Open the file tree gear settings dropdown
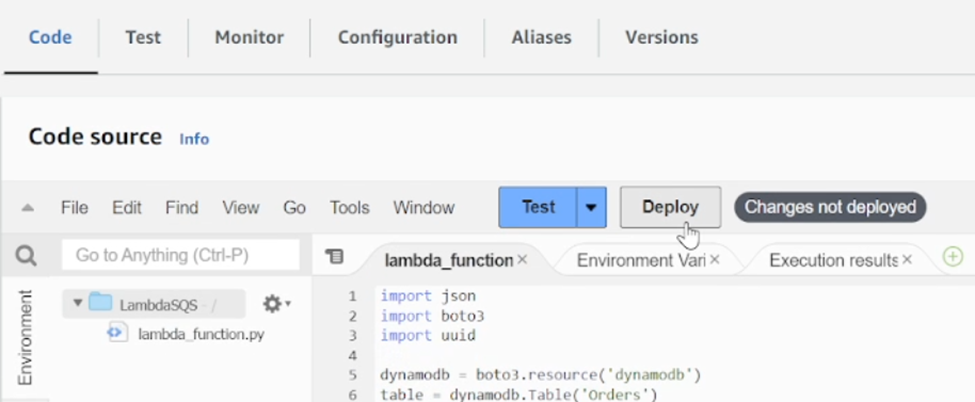The height and width of the screenshot is (402, 975). pyautogui.click(x=277, y=304)
